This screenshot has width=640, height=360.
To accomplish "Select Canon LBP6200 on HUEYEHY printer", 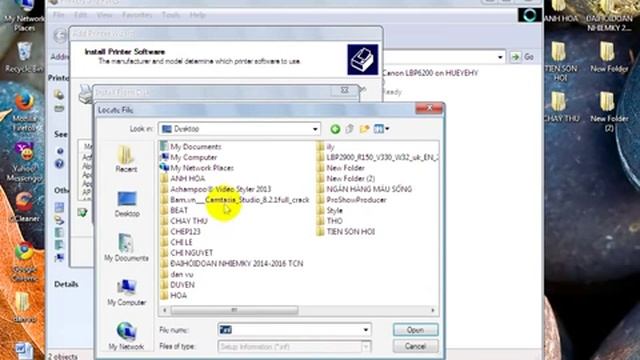I will [x=429, y=73].
